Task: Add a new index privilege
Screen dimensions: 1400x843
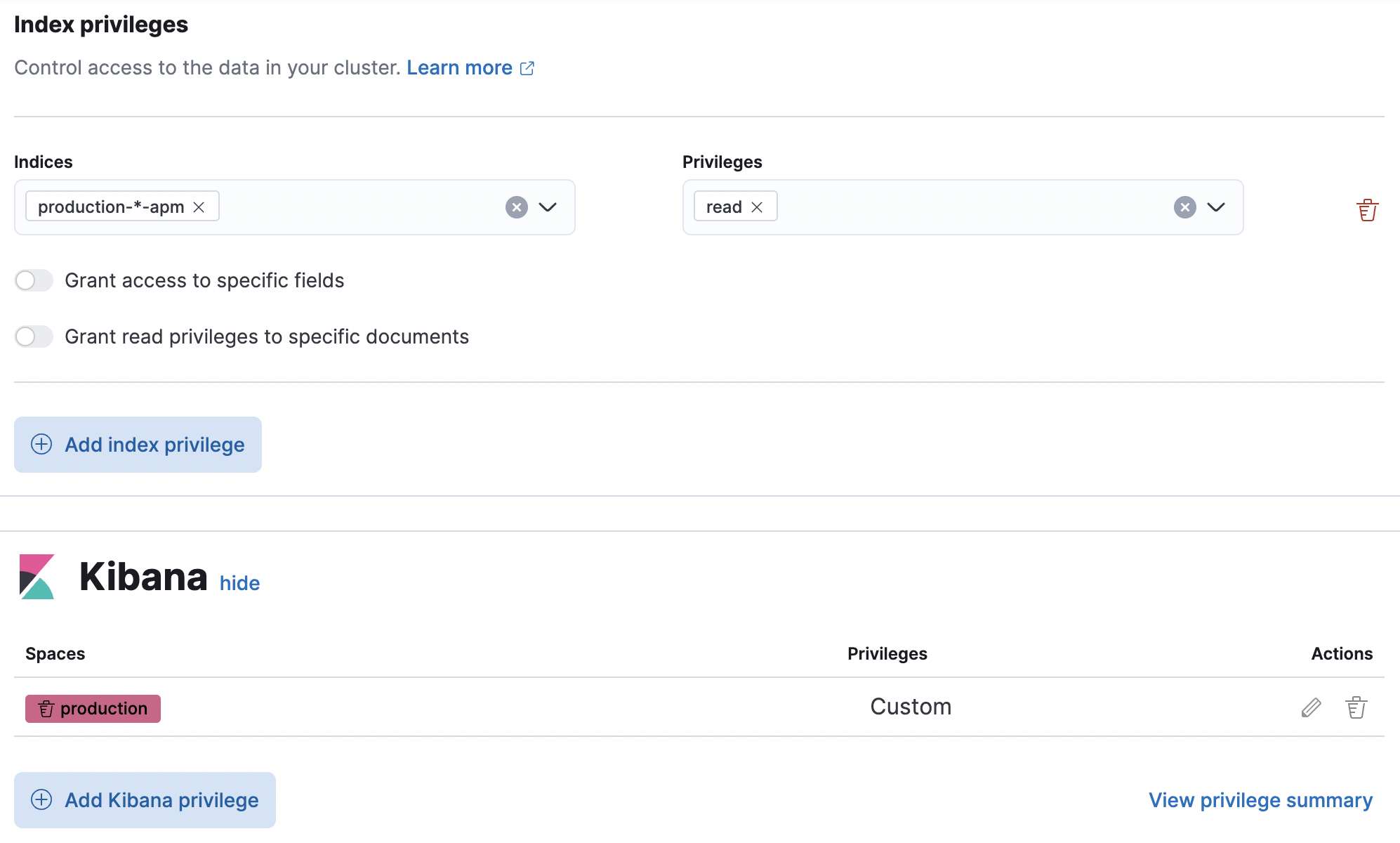Action: click(138, 444)
